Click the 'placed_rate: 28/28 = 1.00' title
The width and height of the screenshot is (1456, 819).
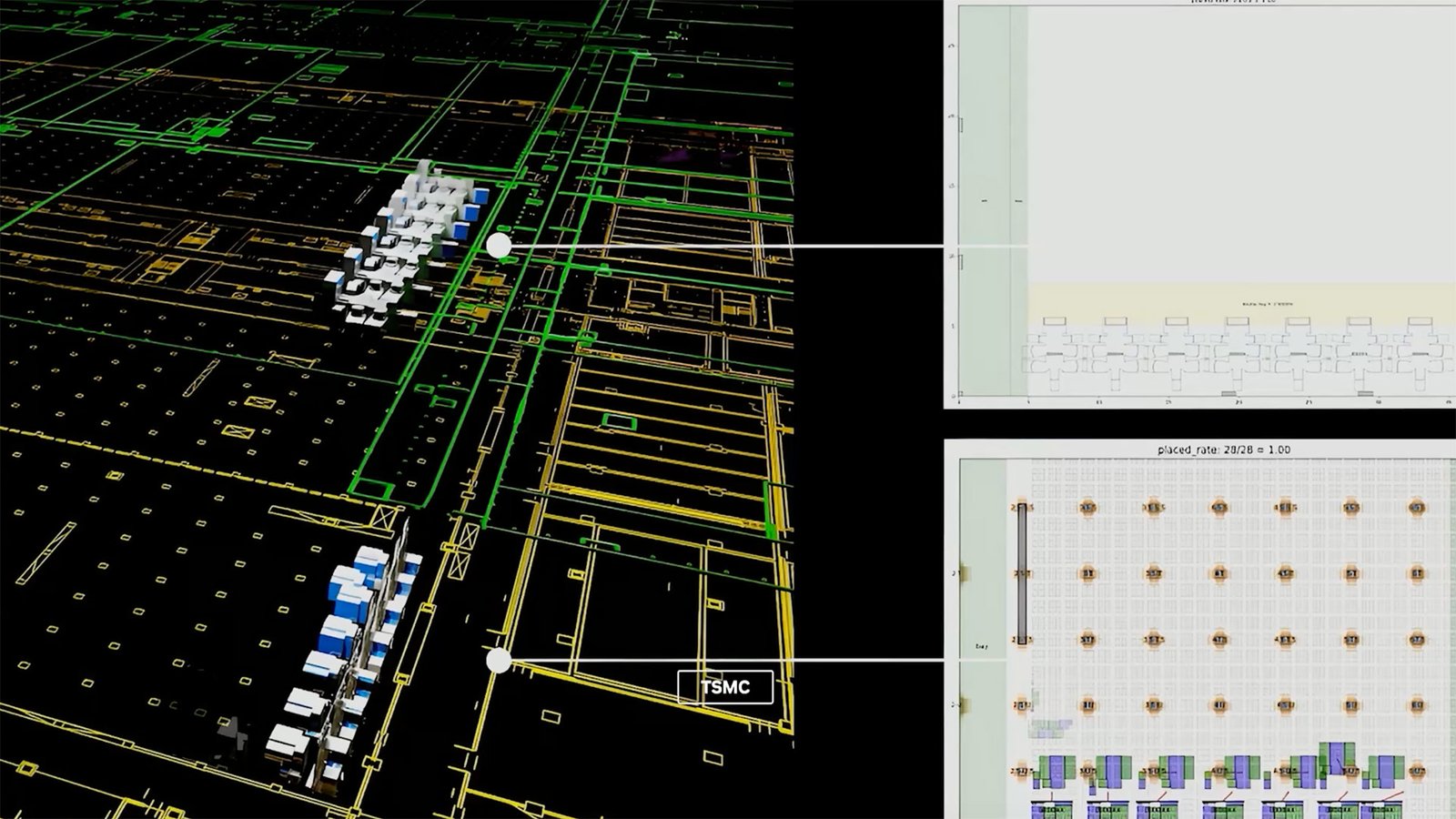pyautogui.click(x=1223, y=450)
